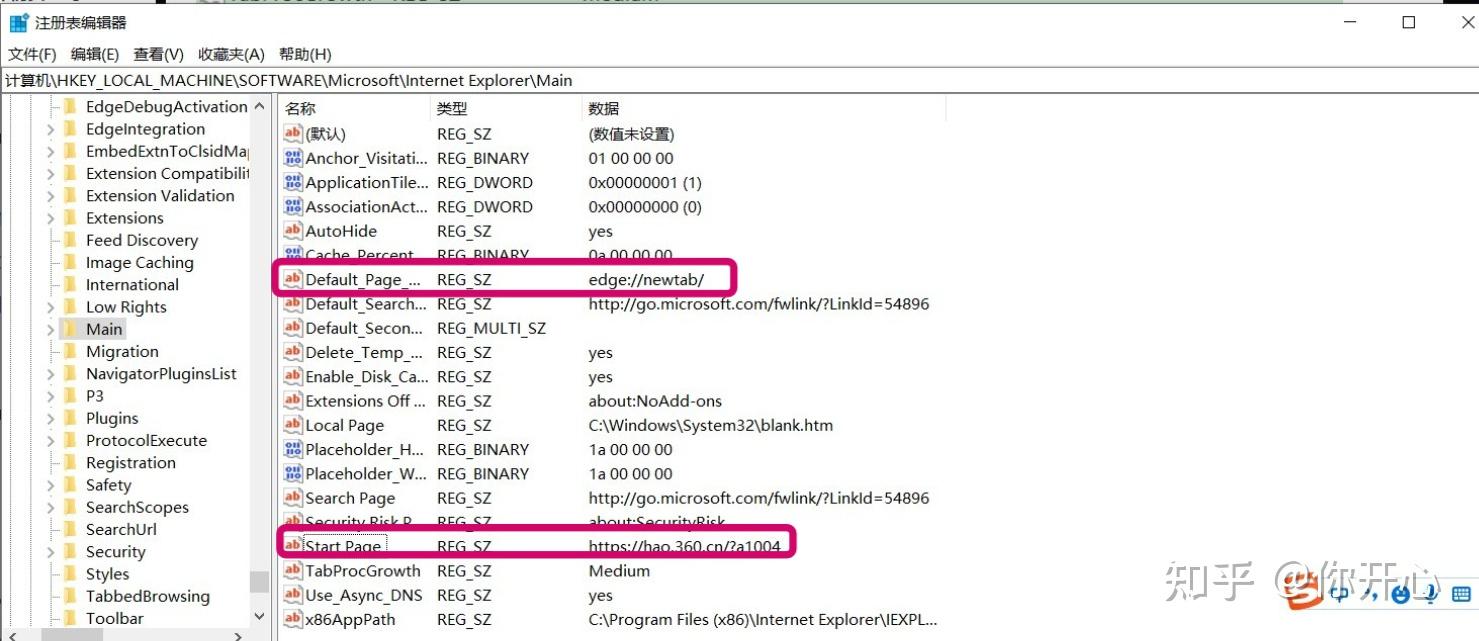Select the EdgeDebugActivation key label
Screen dimensions: 1479x641
(166, 107)
